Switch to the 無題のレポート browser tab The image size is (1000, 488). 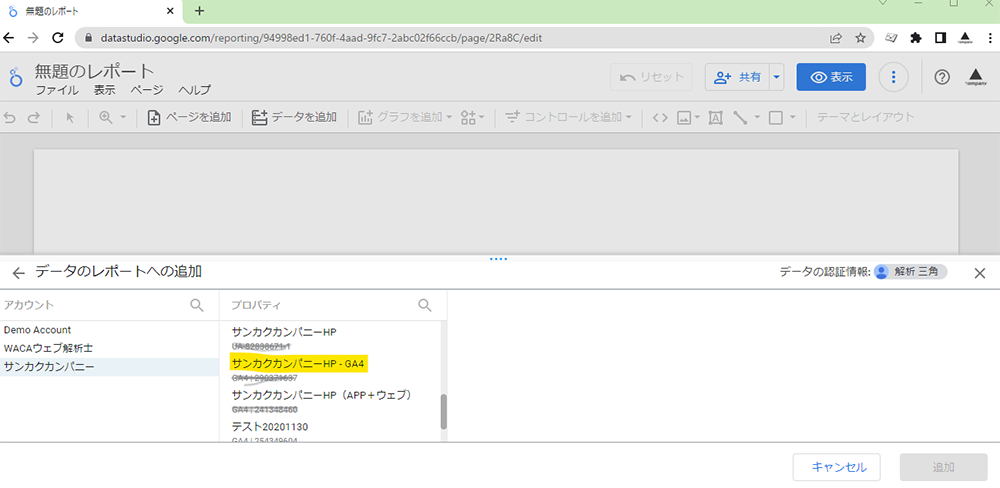coord(91,11)
